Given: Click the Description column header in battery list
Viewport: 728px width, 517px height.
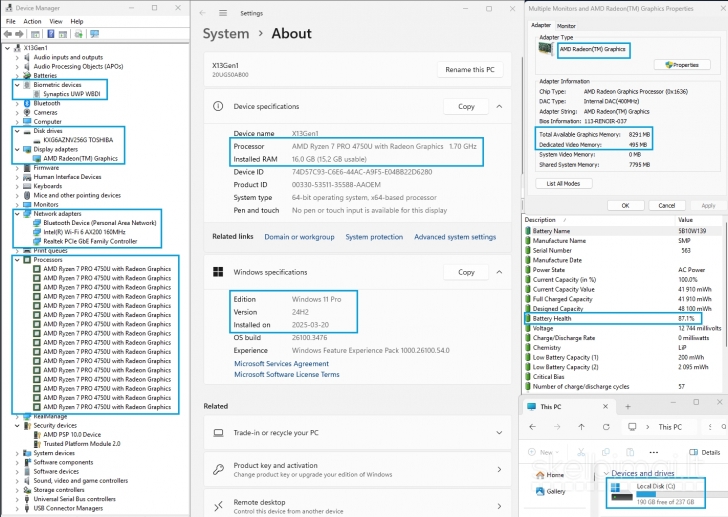Looking at the screenshot, I should 540,220.
